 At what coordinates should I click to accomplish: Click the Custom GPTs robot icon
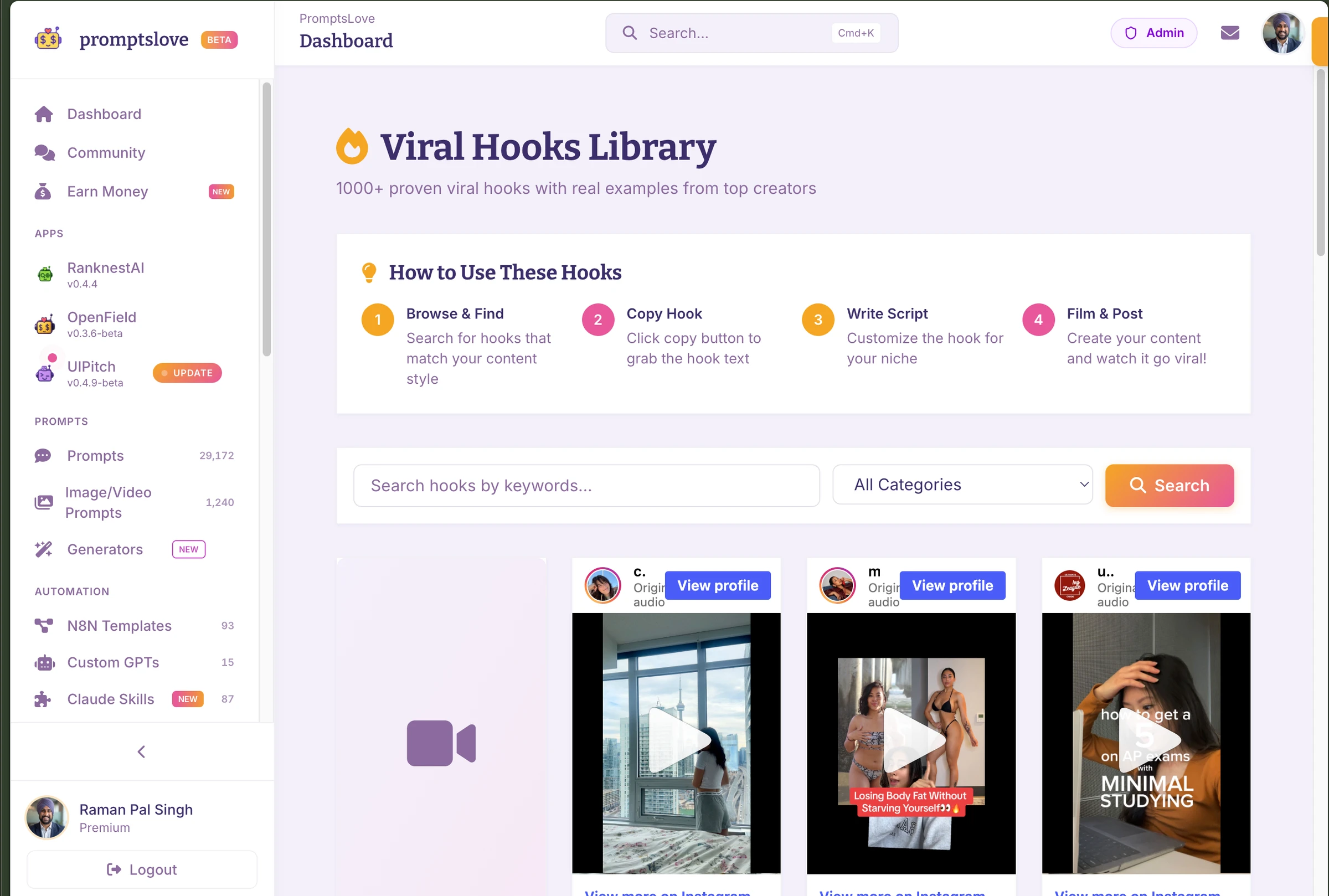[44, 663]
